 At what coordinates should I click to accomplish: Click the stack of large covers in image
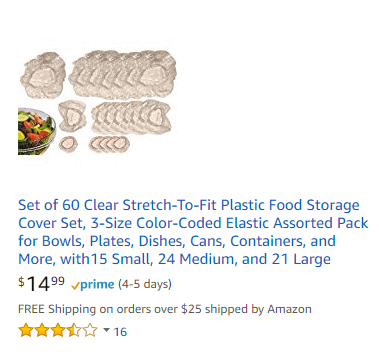click(x=123, y=74)
